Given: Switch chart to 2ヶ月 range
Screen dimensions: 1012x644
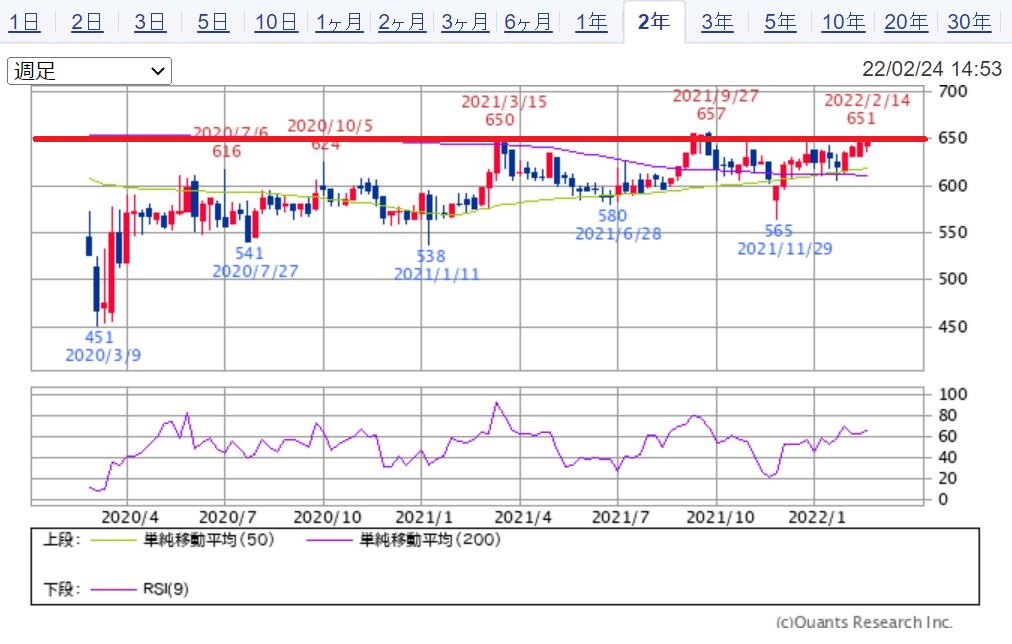Looking at the screenshot, I should 402,23.
